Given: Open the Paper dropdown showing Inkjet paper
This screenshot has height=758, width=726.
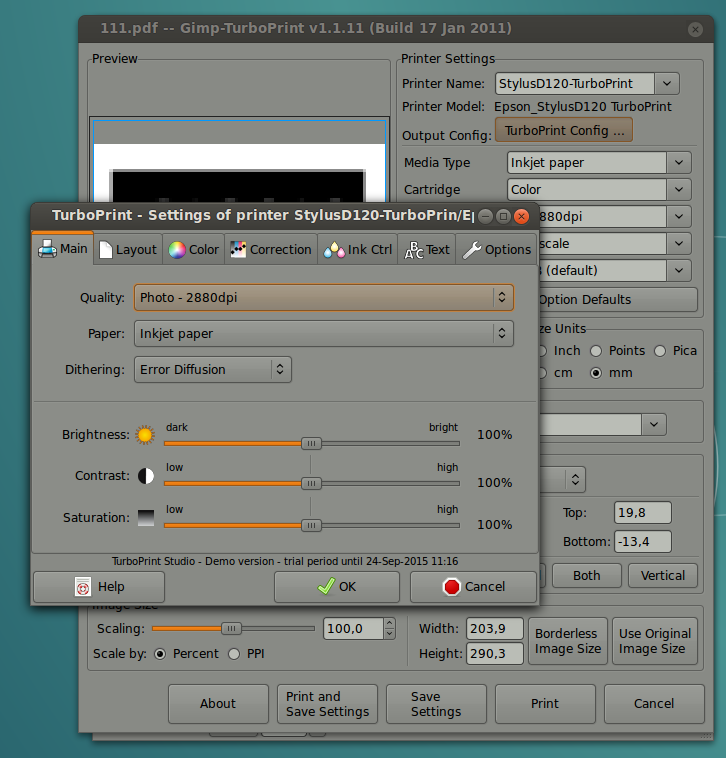Looking at the screenshot, I should click(x=323, y=334).
